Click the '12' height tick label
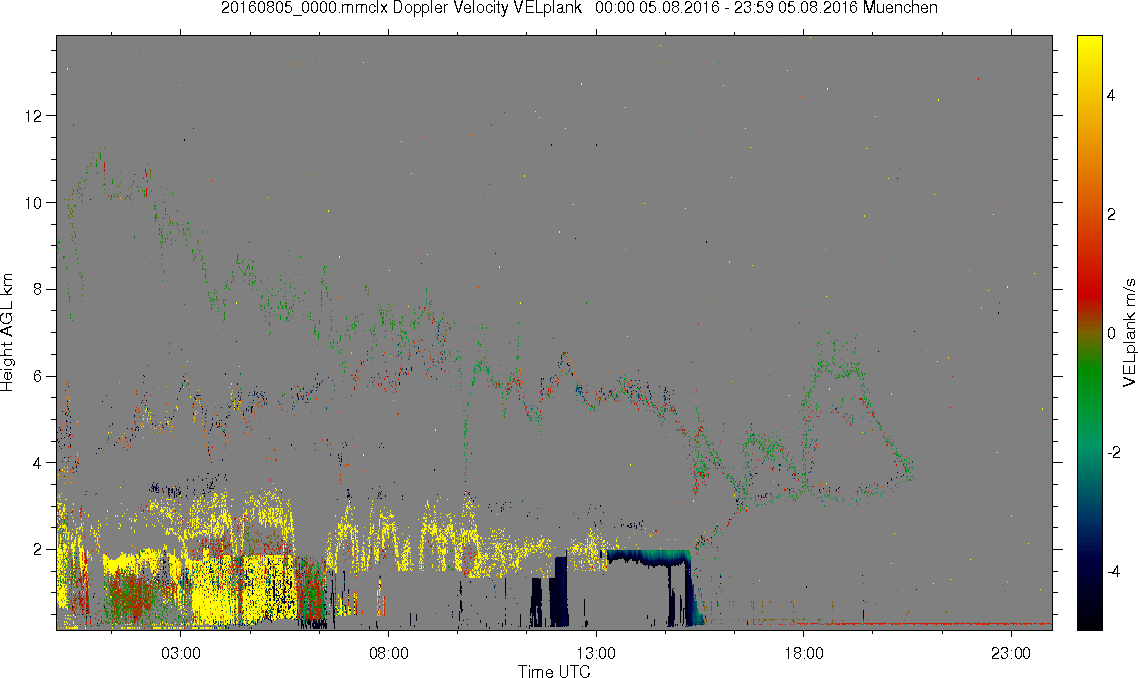 pyautogui.click(x=33, y=115)
